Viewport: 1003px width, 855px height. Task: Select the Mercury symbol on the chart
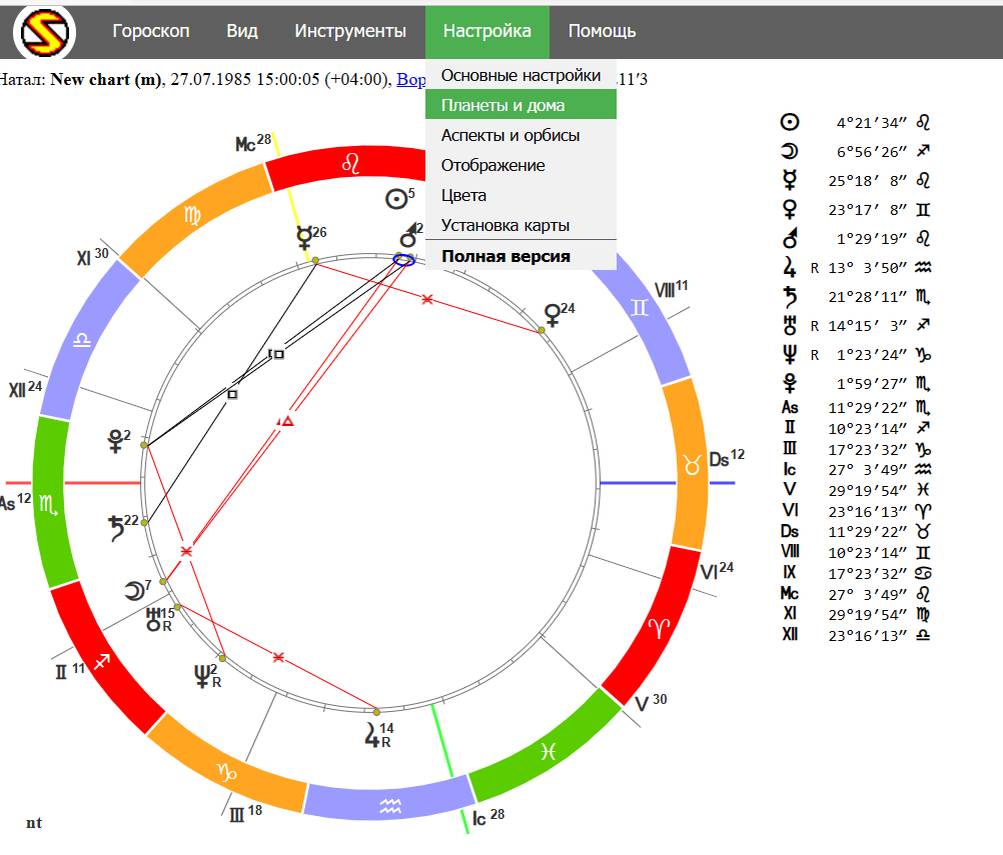(304, 238)
